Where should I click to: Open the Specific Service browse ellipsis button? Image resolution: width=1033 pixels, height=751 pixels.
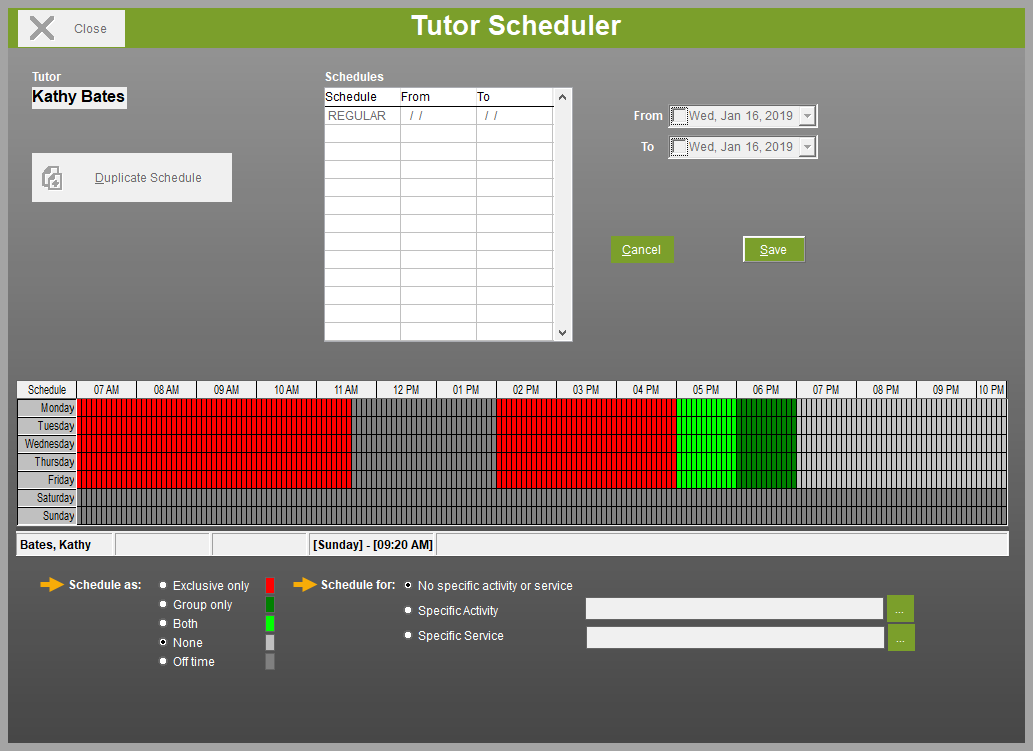coord(901,638)
